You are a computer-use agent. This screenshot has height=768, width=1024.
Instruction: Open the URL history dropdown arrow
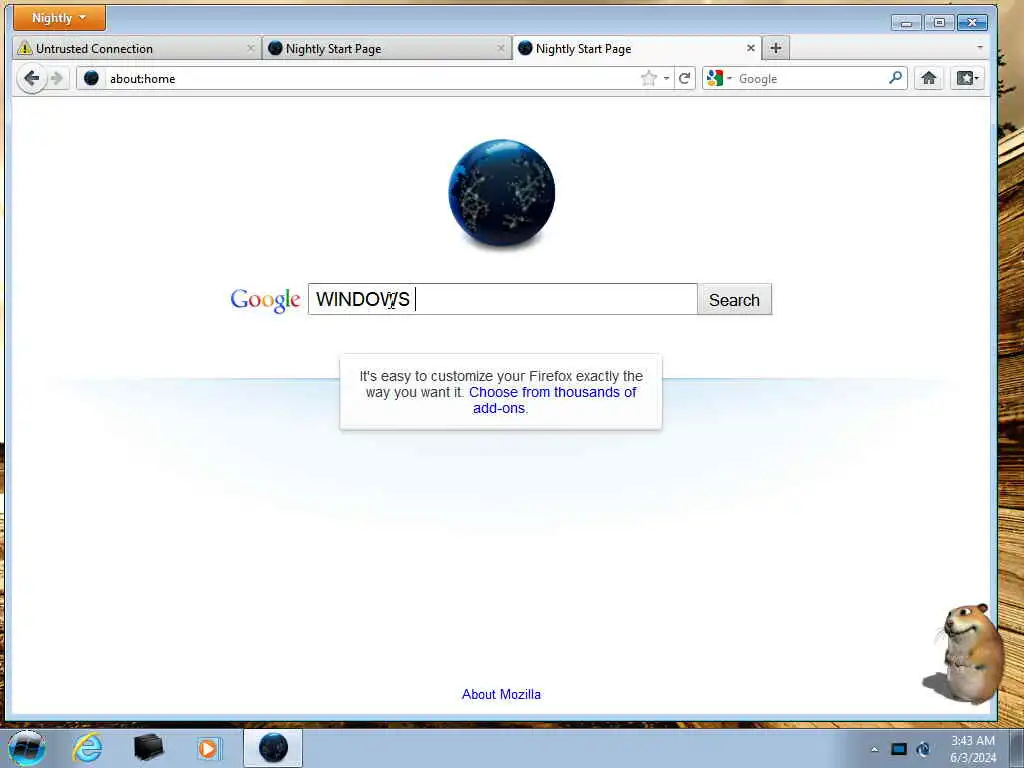(x=666, y=78)
